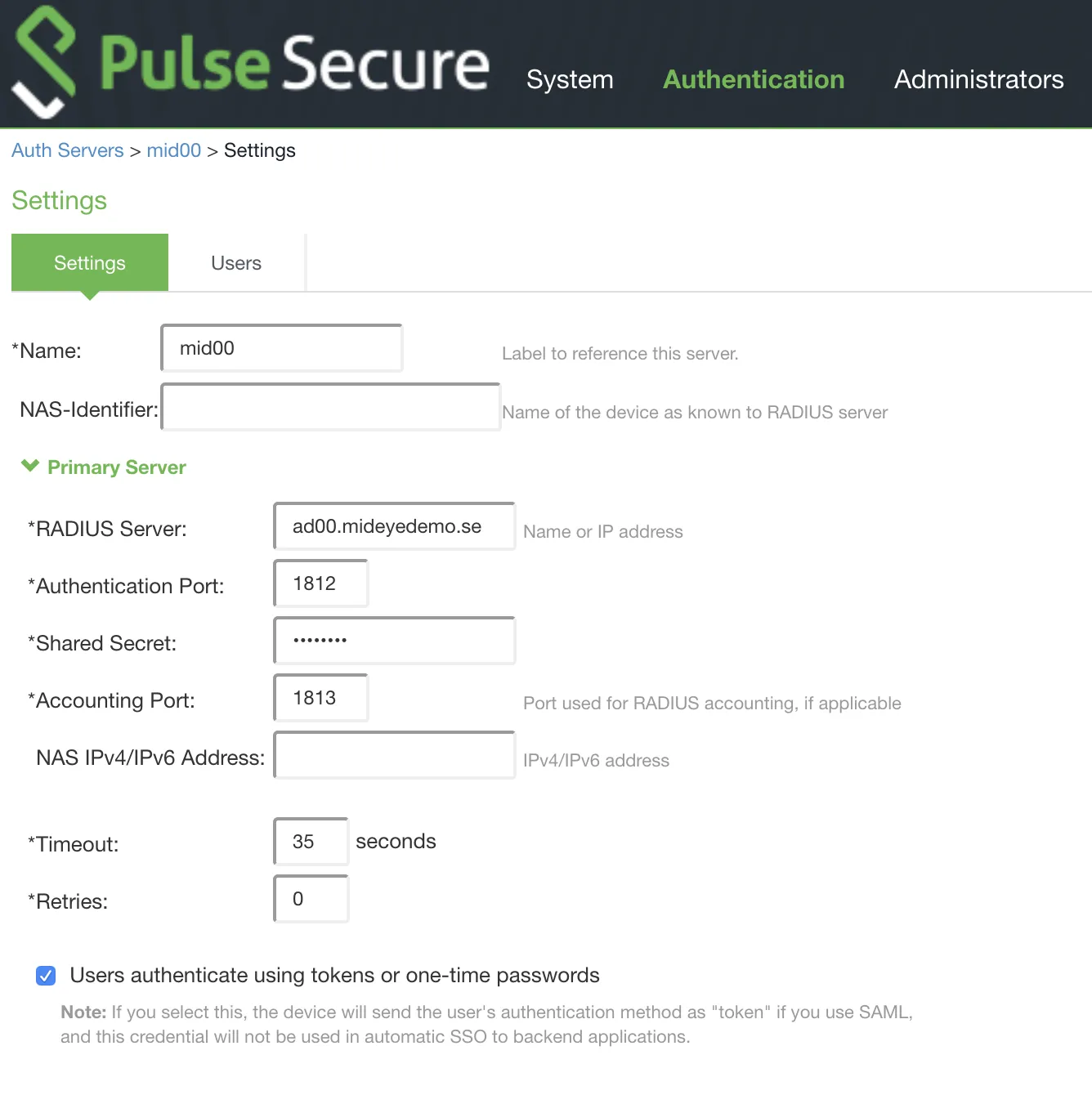Viewport: 1092px width, 1113px height.
Task: Switch to the Users tab
Action: (235, 262)
